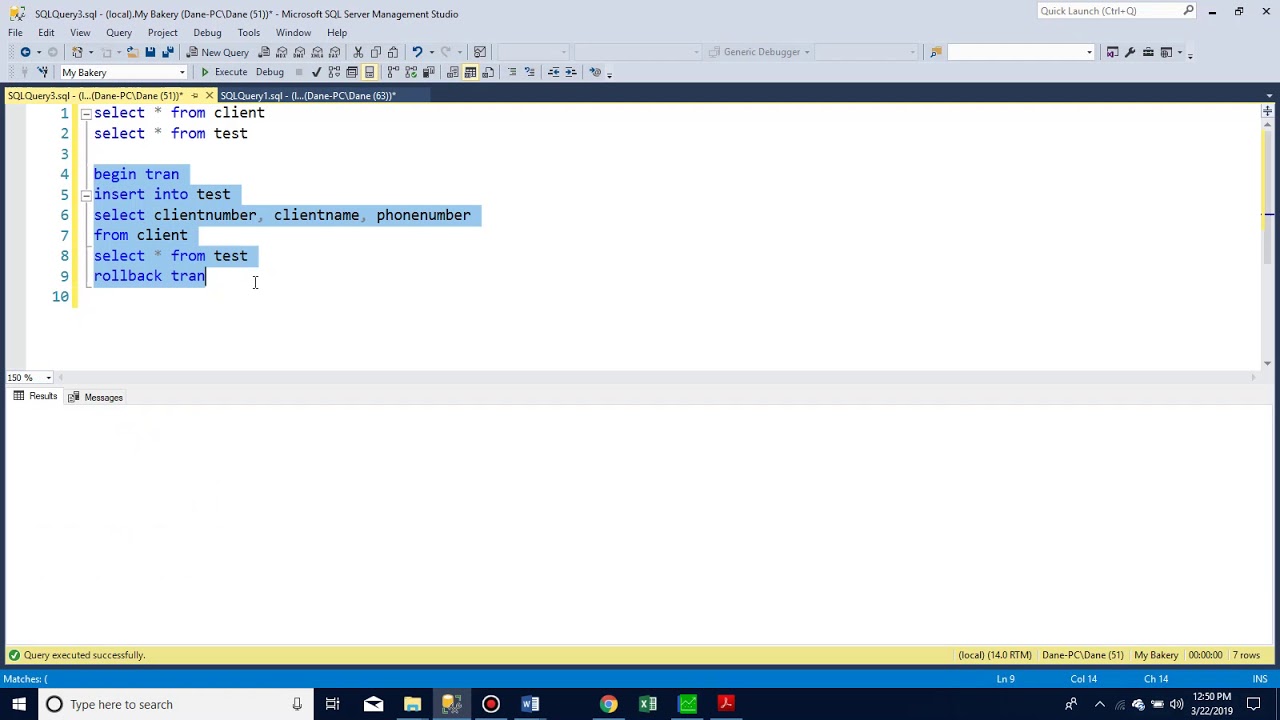Click the Increase Indent icon
The width and height of the screenshot is (1280, 720).
coord(571,72)
